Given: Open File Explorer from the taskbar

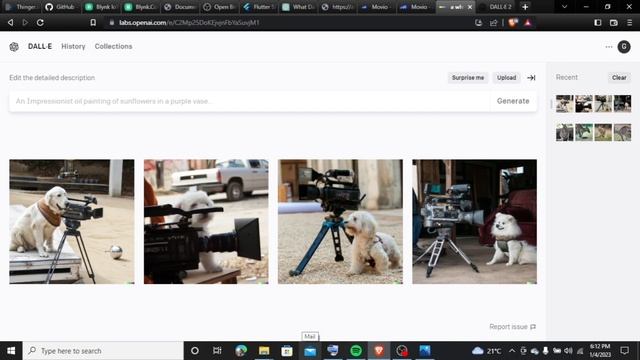Looking at the screenshot, I should click(x=264, y=351).
